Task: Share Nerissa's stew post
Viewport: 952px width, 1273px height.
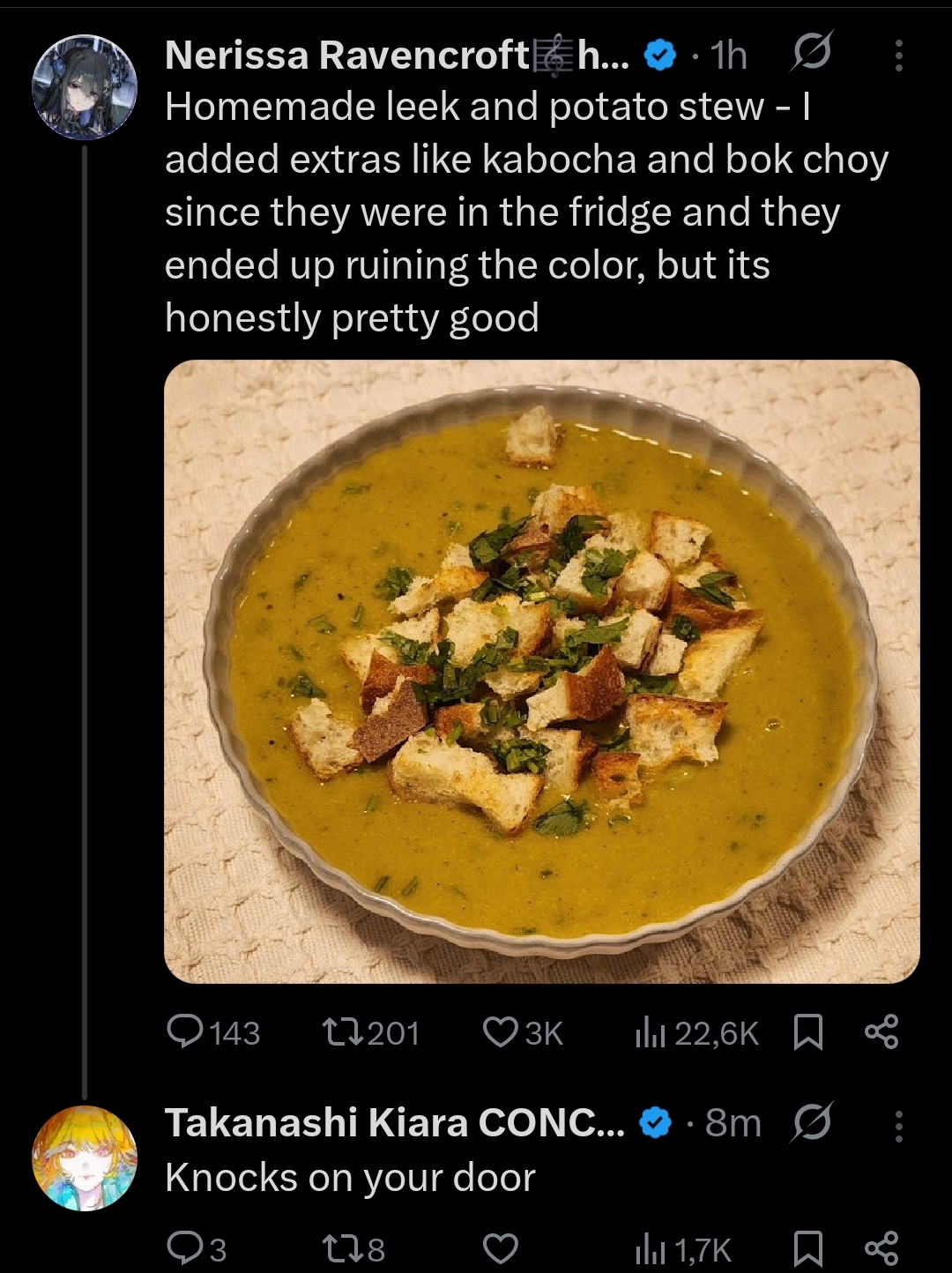Action: pos(881,1031)
